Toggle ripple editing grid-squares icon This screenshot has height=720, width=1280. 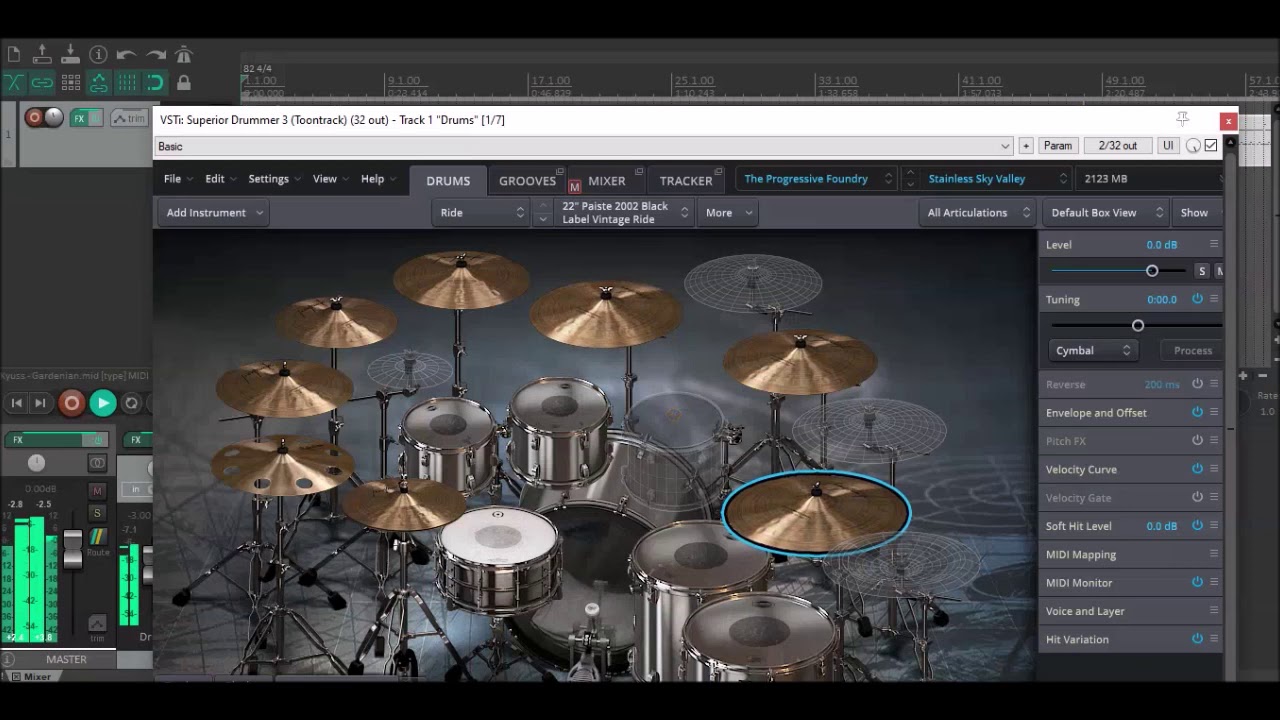pos(70,82)
